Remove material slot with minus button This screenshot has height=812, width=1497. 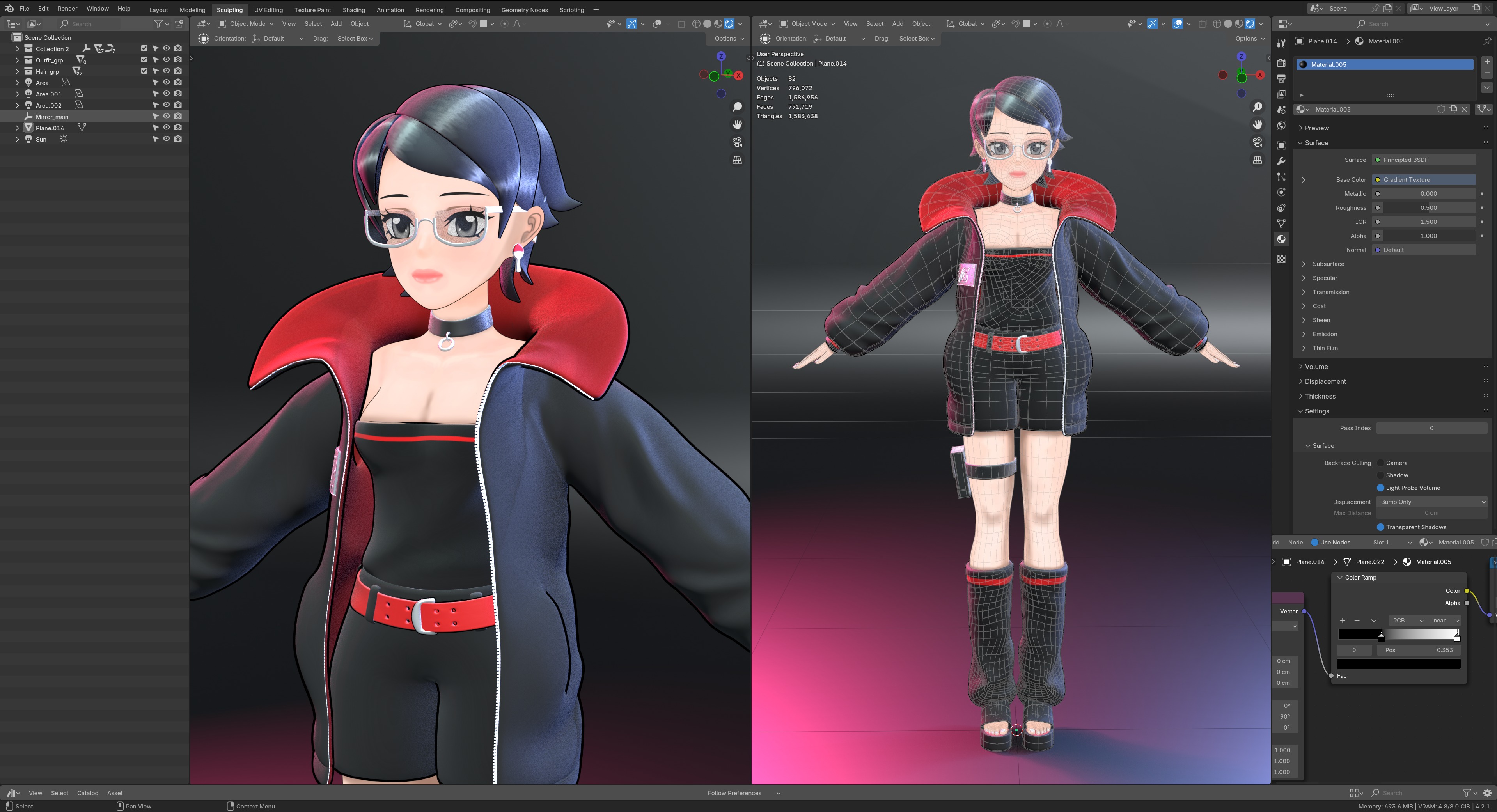(1486, 73)
